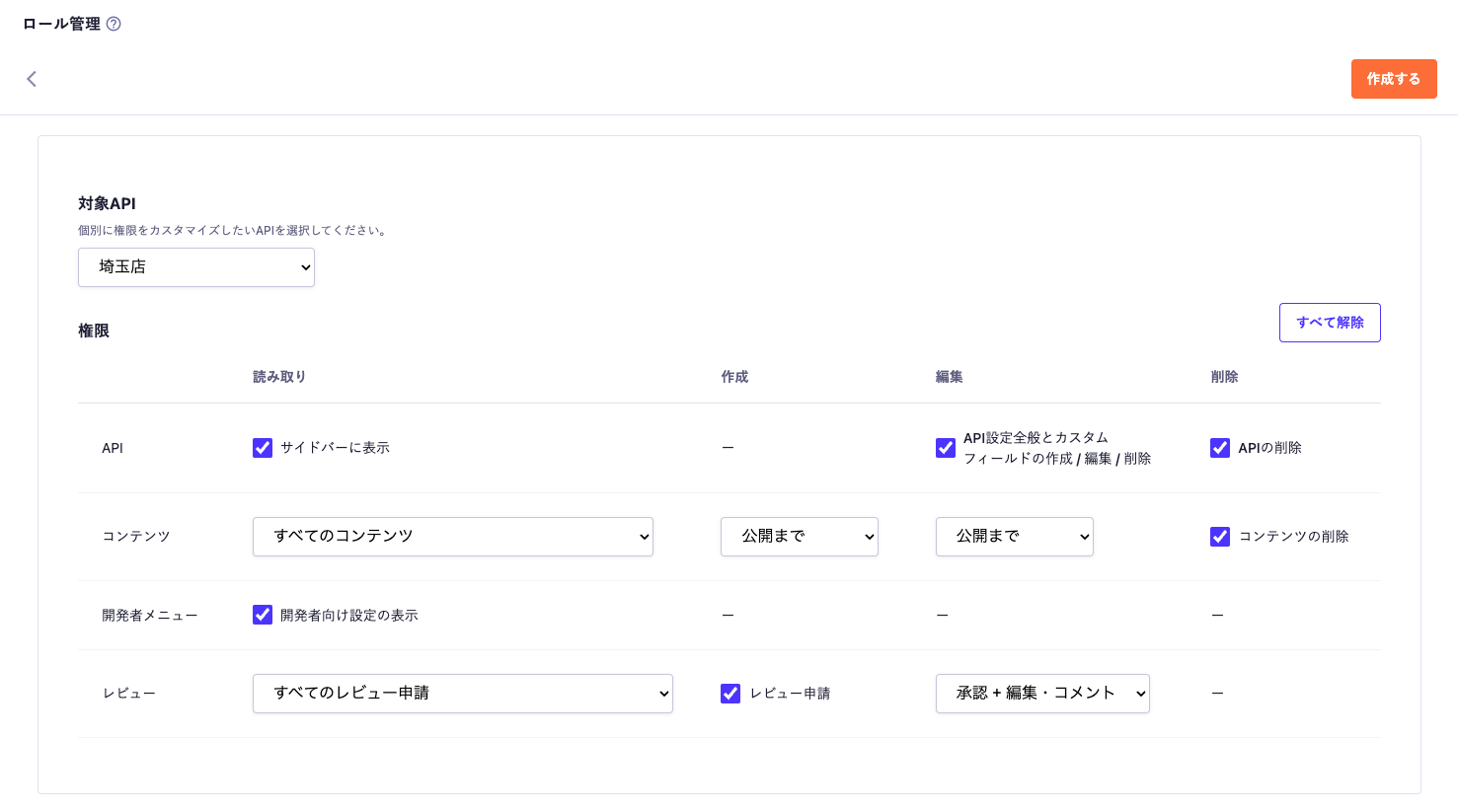Screen dimensions: 1458x812
Task: Toggle the コンテンツの削除 checkbox
Action: click(1220, 537)
